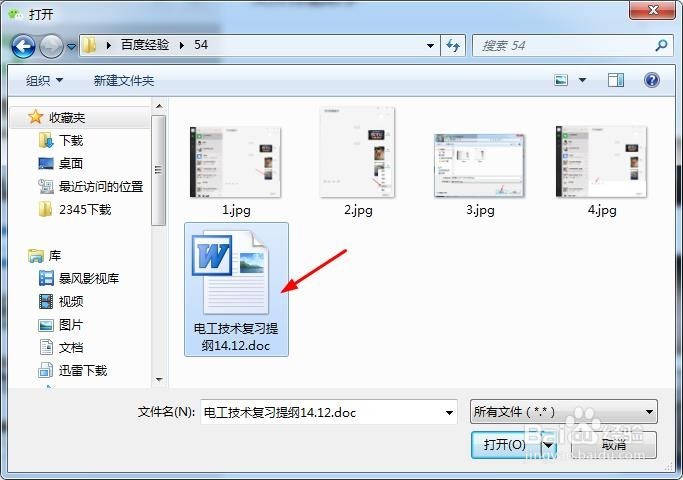Select the 4.jpg thumbnail
Image resolution: width=683 pixels, height=480 pixels.
pos(602,162)
